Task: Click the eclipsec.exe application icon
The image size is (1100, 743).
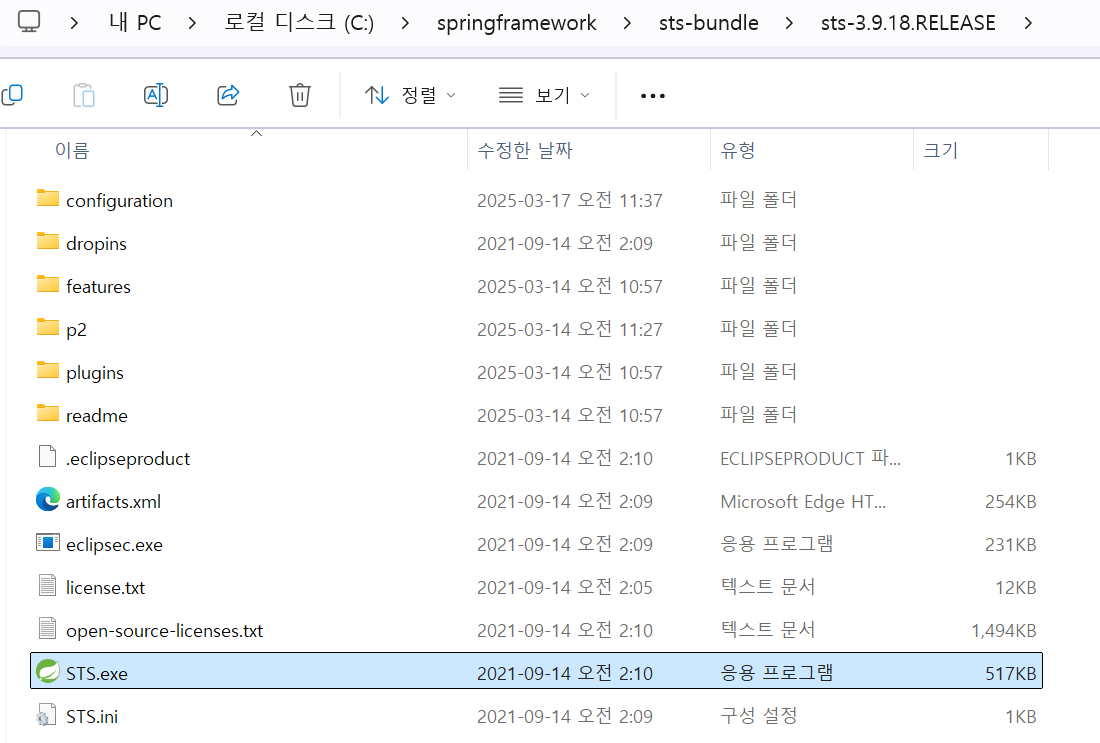Action: pyautogui.click(x=48, y=542)
